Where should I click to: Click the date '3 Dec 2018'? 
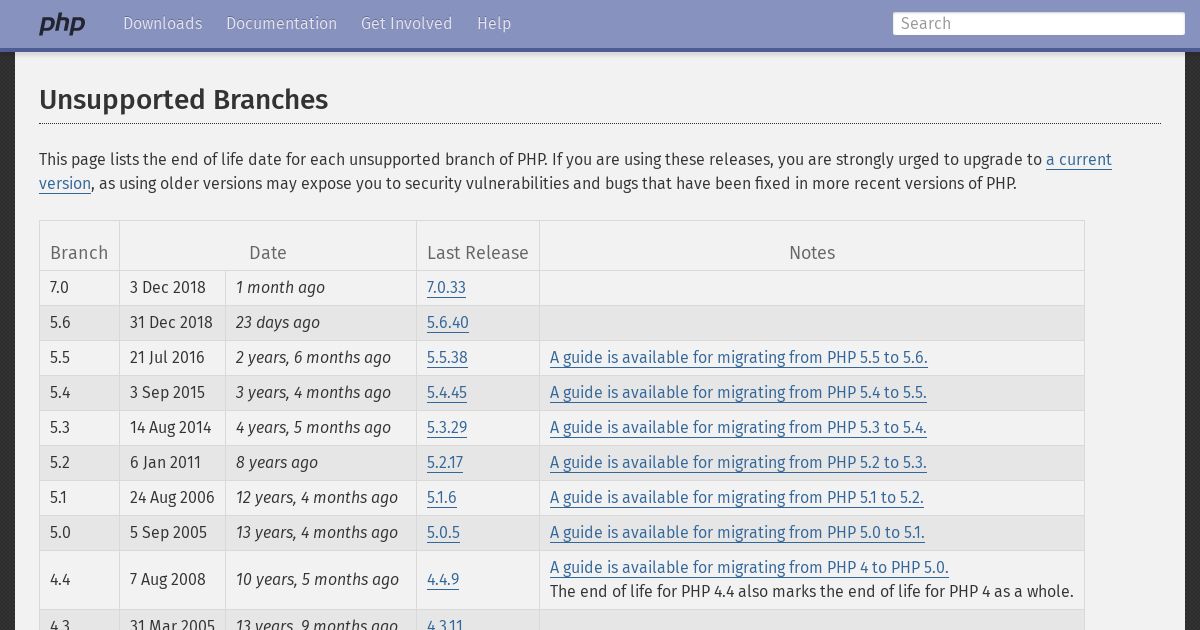tap(168, 288)
